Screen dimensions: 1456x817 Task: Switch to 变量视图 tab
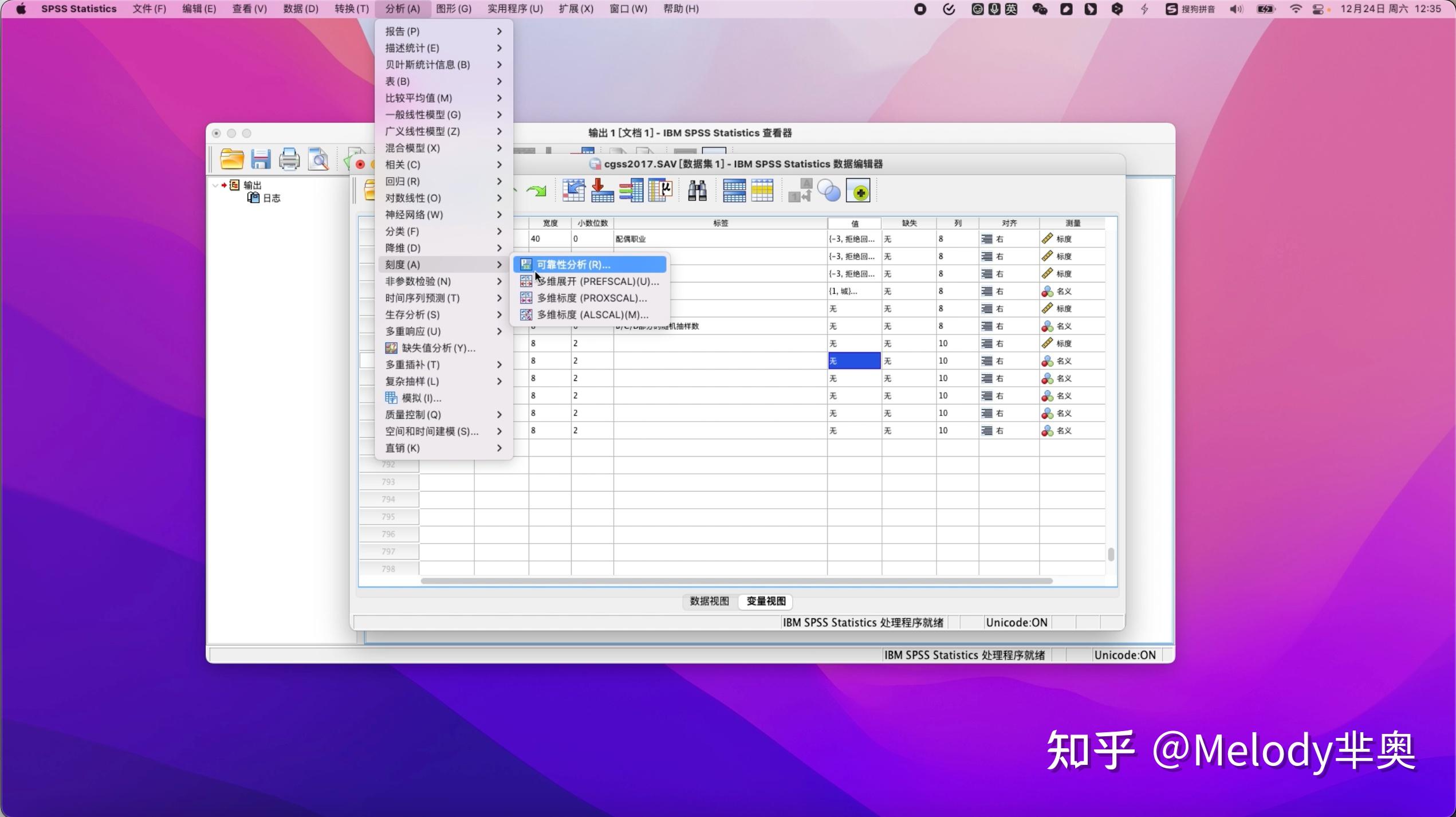[x=766, y=601]
